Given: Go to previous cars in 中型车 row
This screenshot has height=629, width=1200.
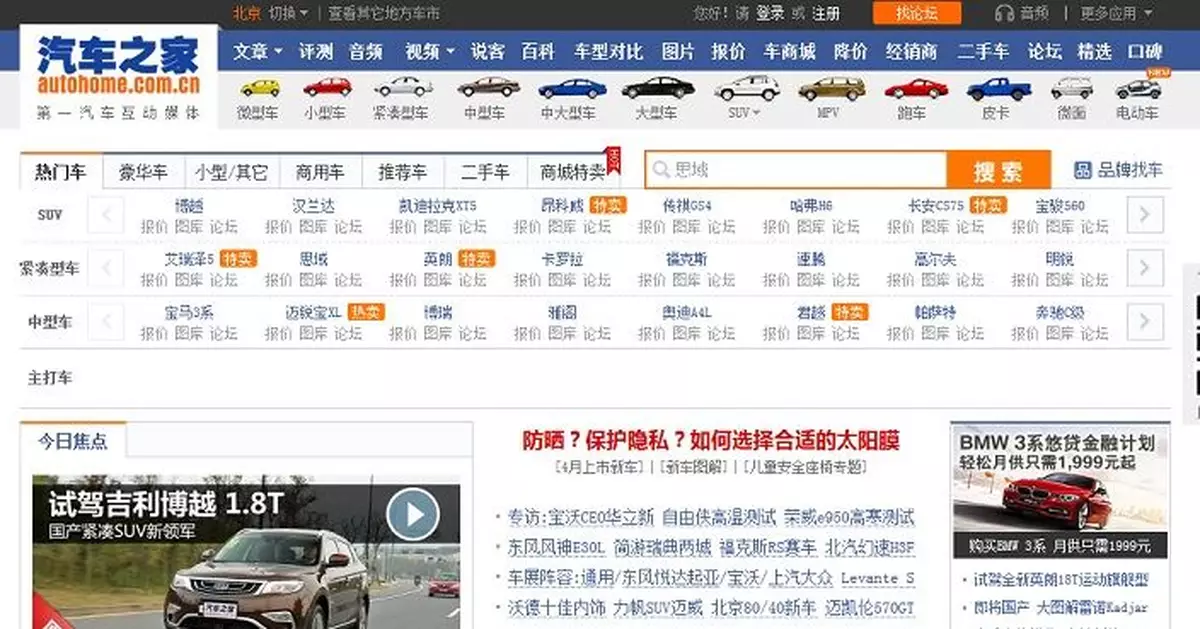Looking at the screenshot, I should coord(107,320).
